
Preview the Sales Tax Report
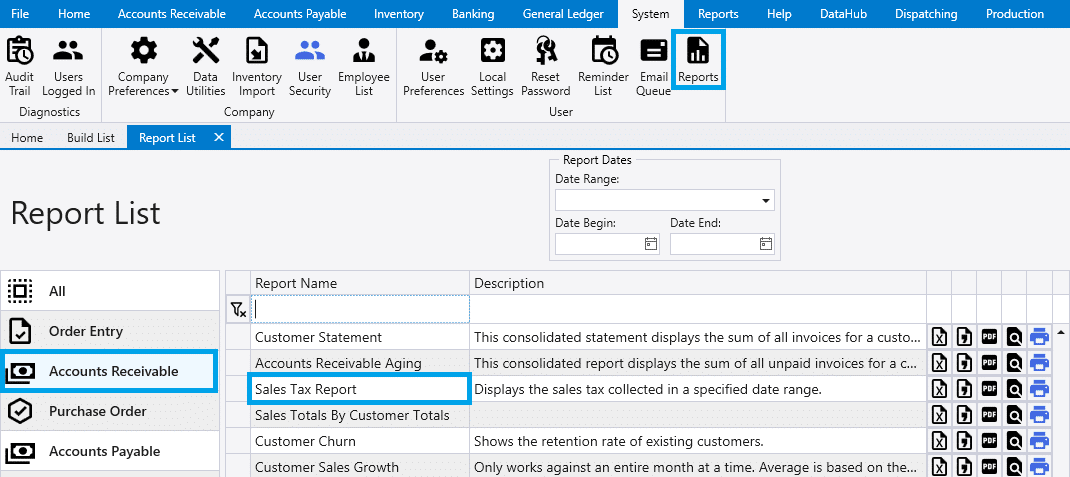point(1014,389)
